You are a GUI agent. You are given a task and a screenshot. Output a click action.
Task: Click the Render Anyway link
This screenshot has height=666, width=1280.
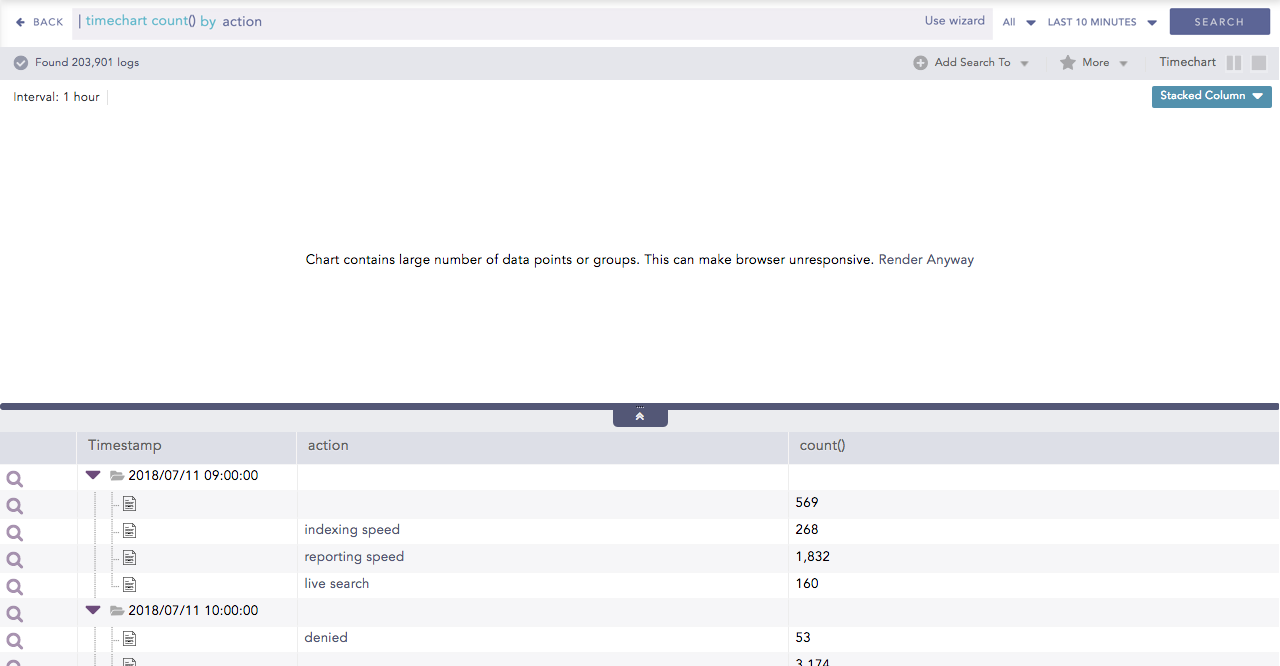pyautogui.click(x=926, y=260)
